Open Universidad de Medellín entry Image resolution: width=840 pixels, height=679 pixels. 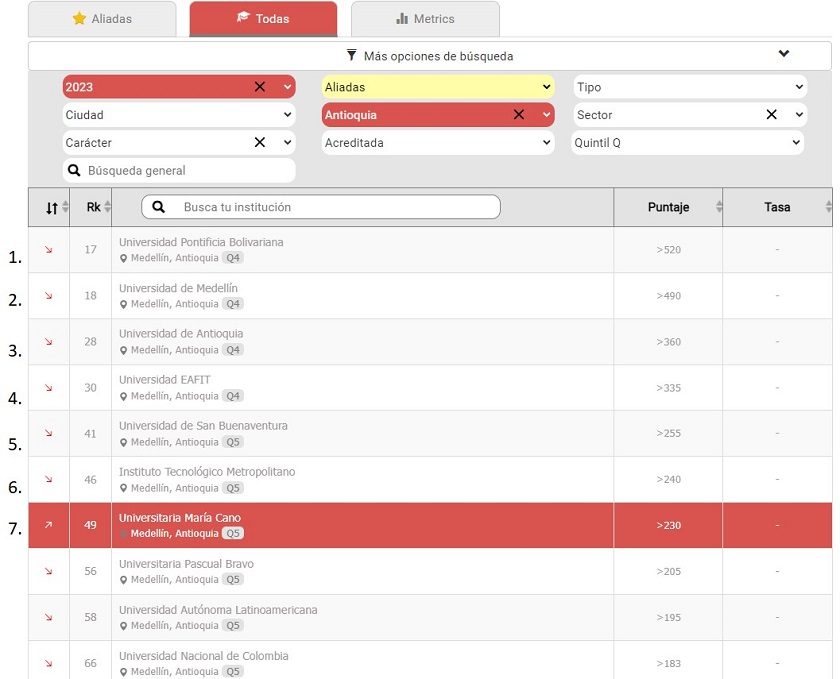pyautogui.click(x=178, y=288)
